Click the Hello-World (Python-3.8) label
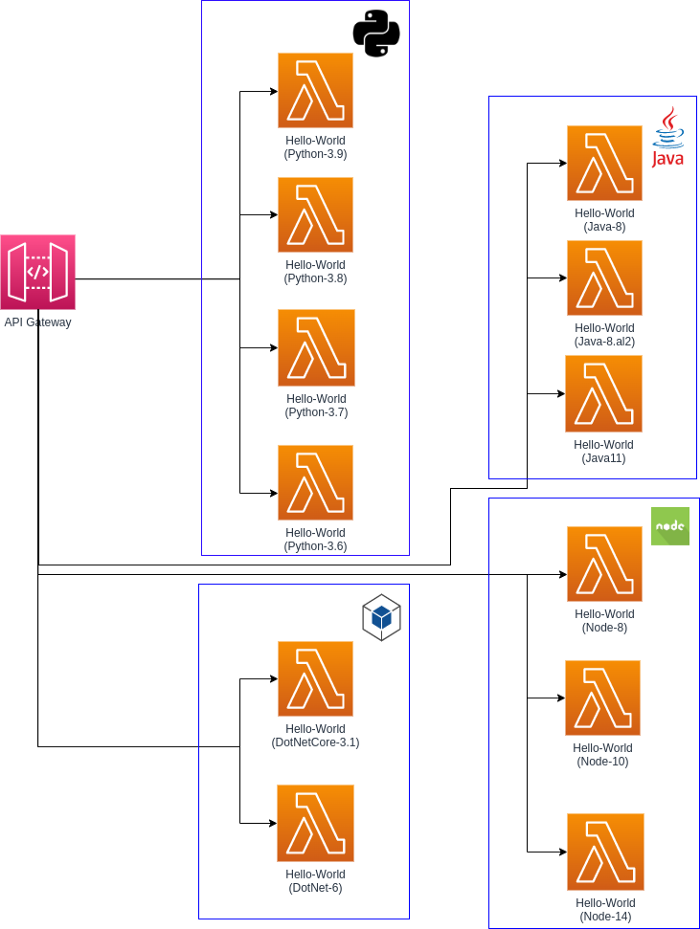700x929 pixels. coord(315,272)
